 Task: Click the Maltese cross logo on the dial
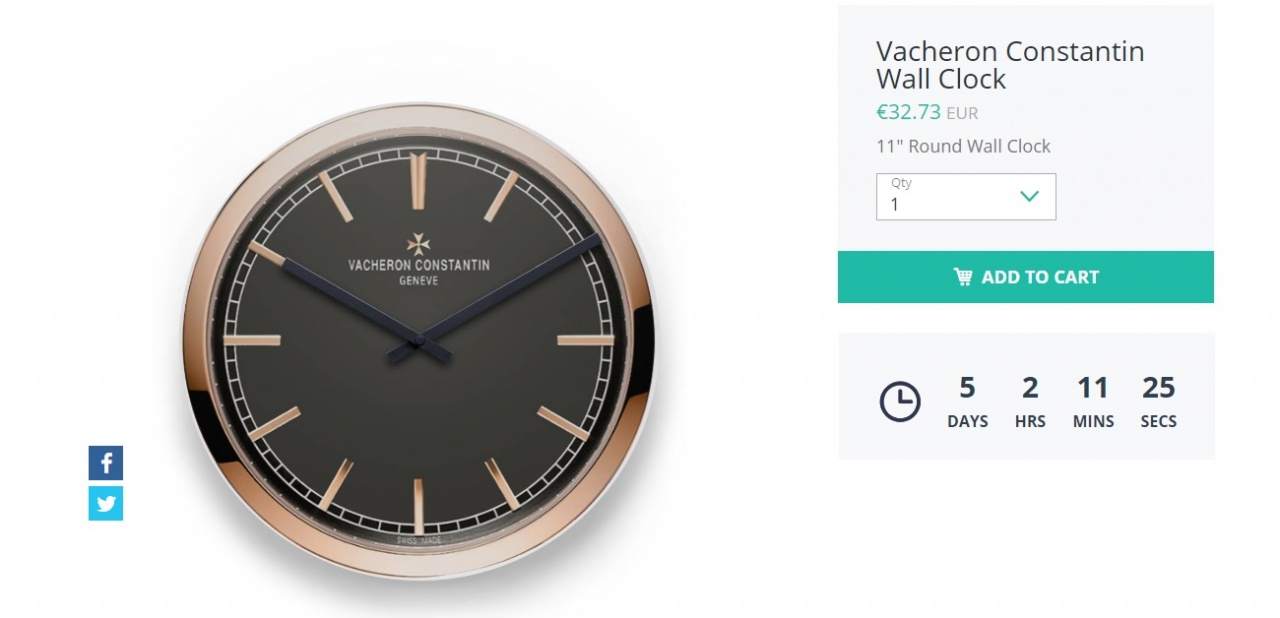coord(418,244)
